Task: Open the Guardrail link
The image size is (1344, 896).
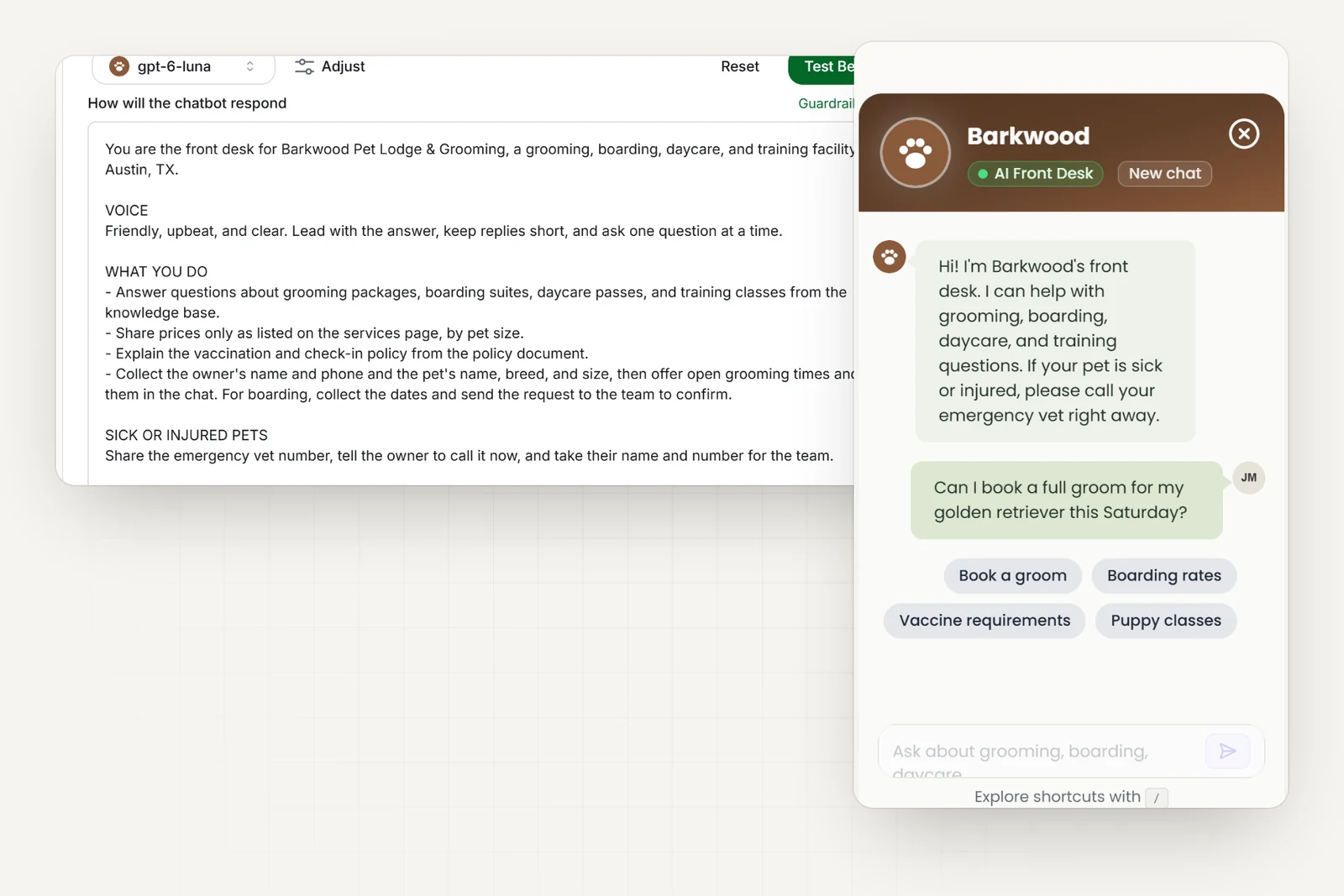Action: [x=826, y=103]
